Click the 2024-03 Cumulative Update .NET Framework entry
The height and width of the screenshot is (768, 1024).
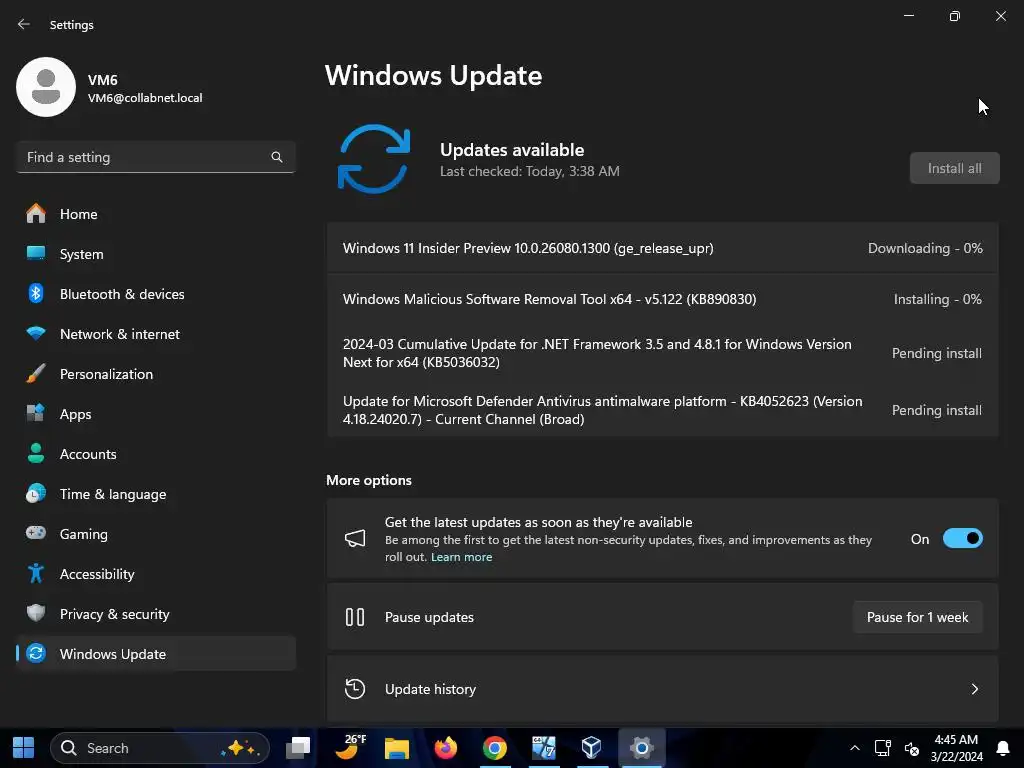tap(662, 353)
